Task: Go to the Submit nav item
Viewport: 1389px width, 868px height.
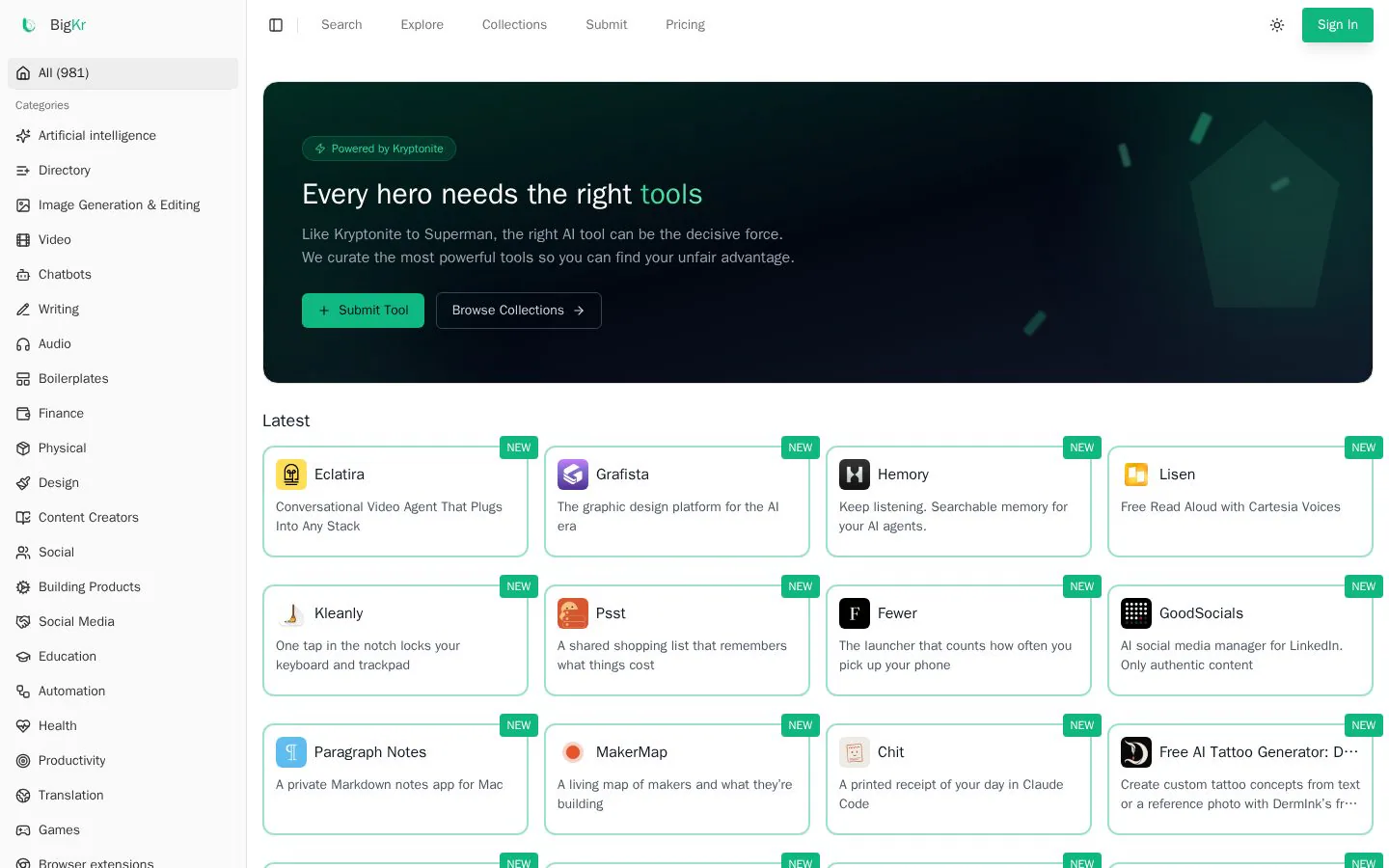Action: coord(607,25)
